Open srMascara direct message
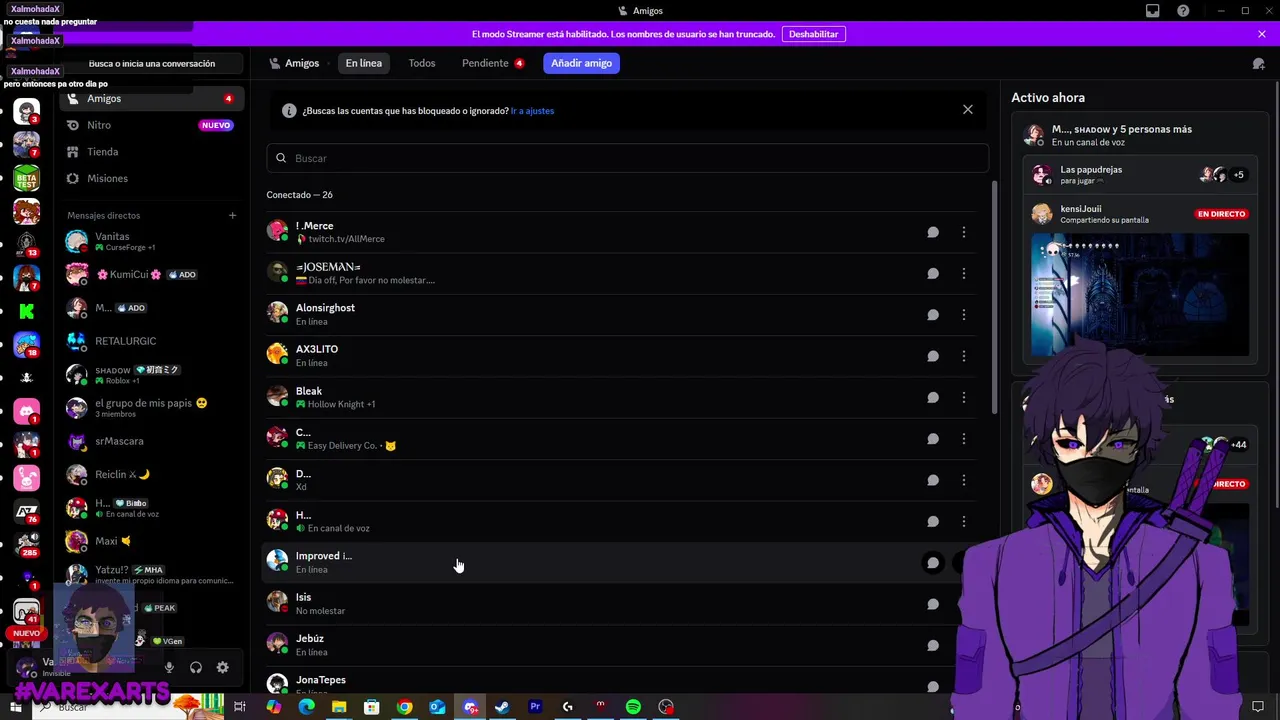Viewport: 1280px width, 720px height. pyautogui.click(x=150, y=441)
